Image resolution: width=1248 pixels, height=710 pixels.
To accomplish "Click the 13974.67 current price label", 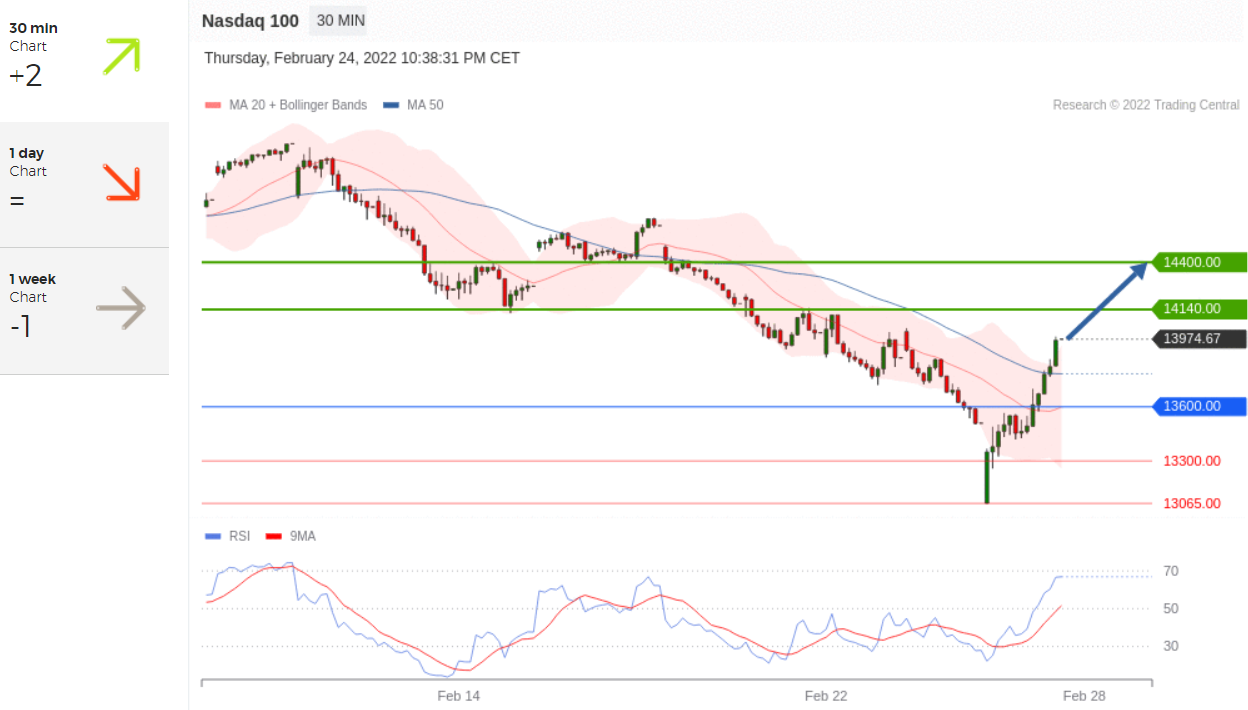I will [x=1199, y=339].
